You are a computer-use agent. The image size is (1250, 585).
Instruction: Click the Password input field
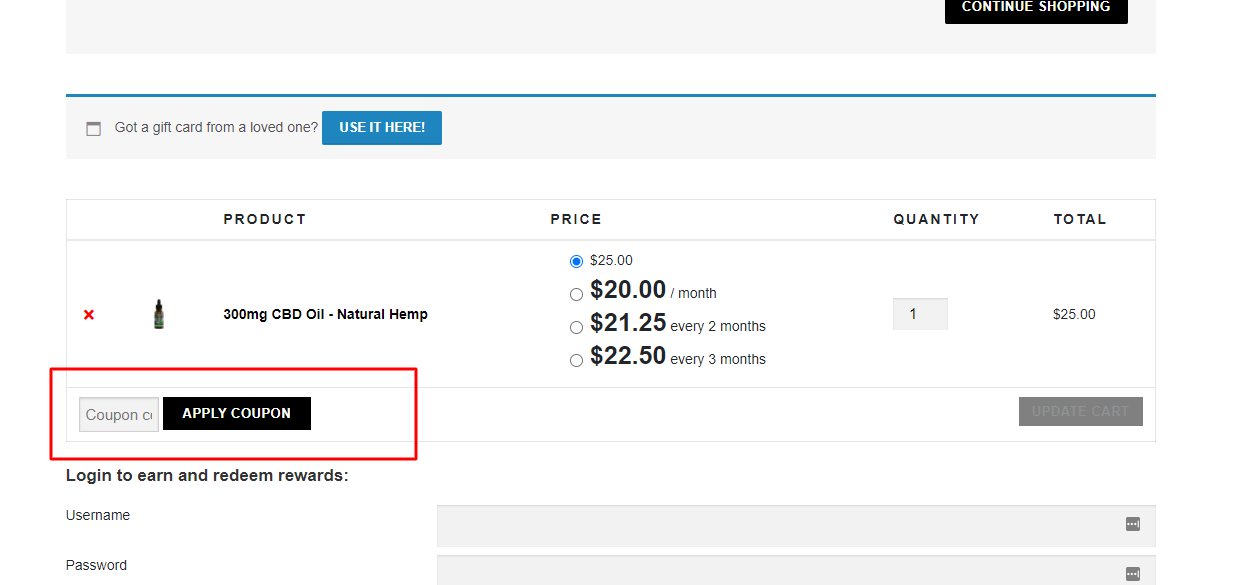[796, 571]
